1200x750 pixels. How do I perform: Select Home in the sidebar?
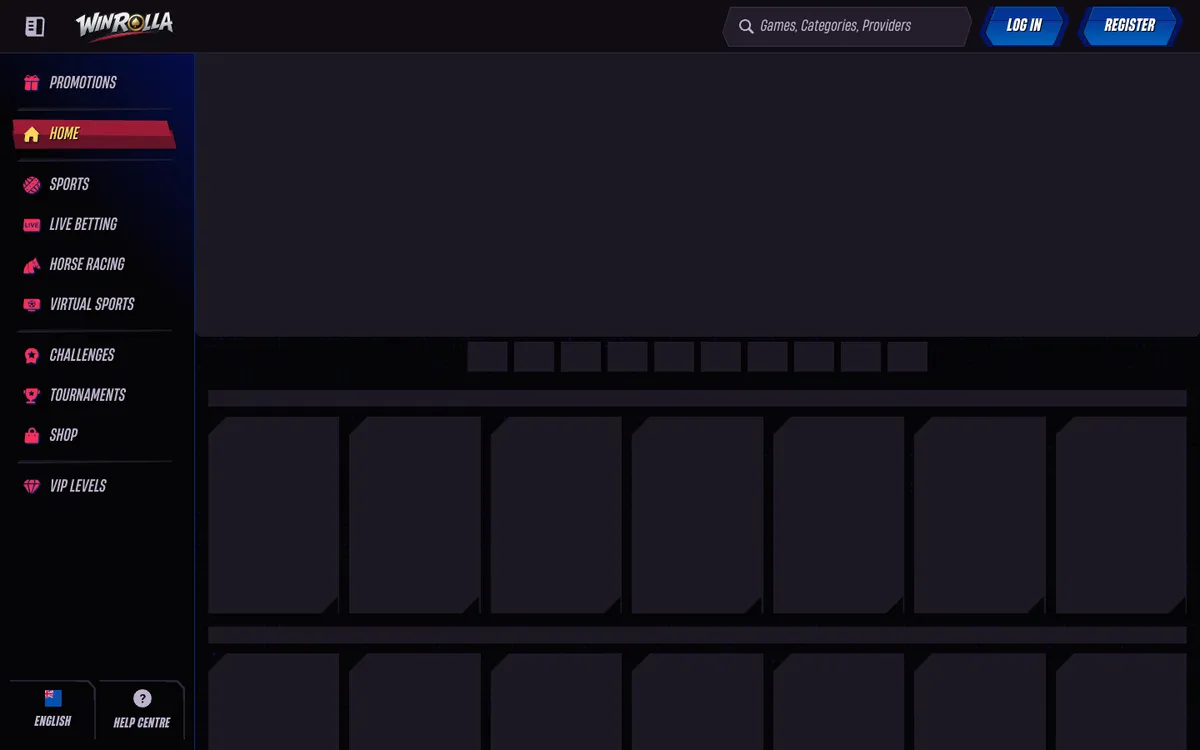click(94, 134)
